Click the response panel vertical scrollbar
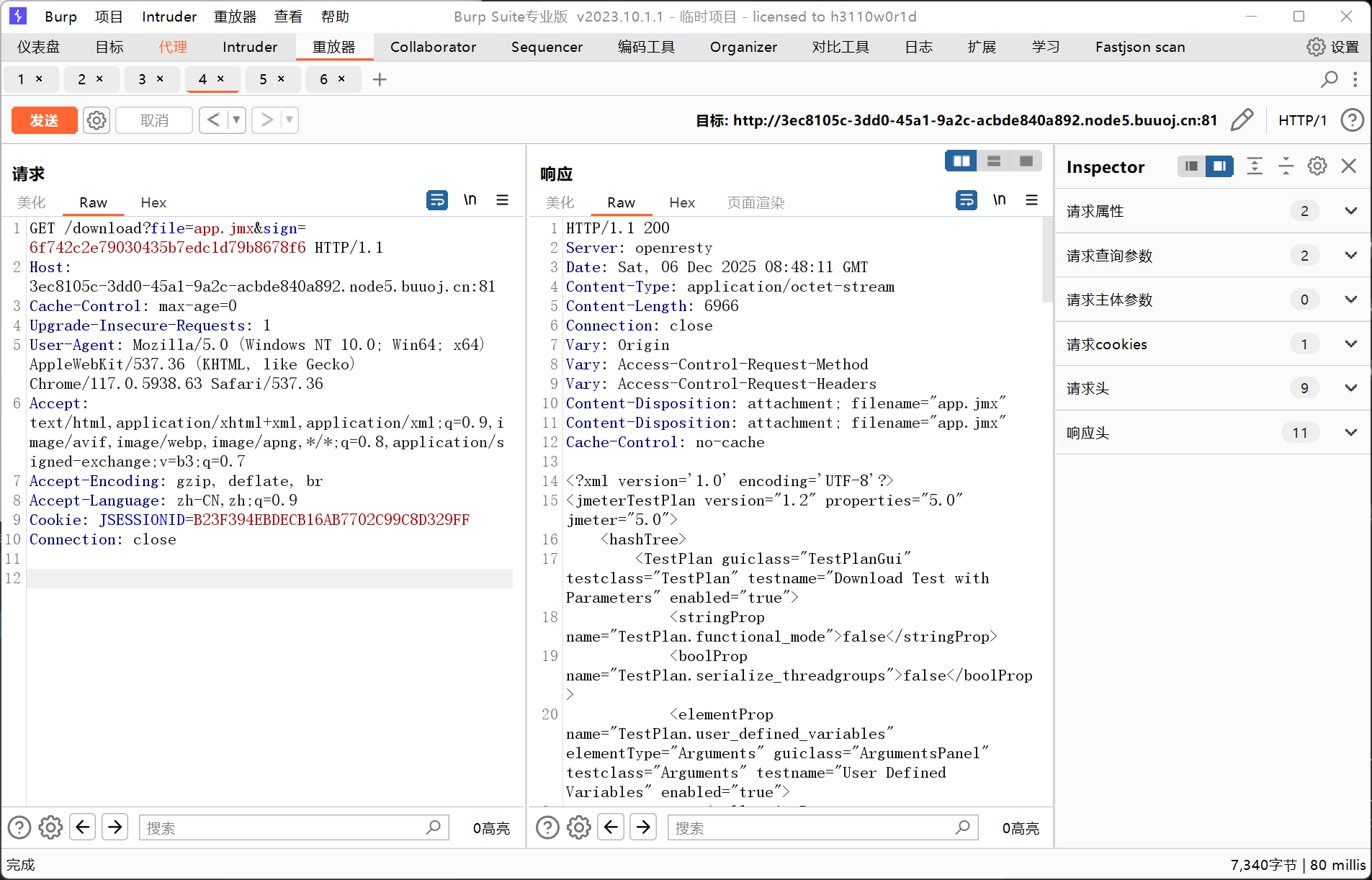The width and height of the screenshot is (1372, 880). 1048,261
